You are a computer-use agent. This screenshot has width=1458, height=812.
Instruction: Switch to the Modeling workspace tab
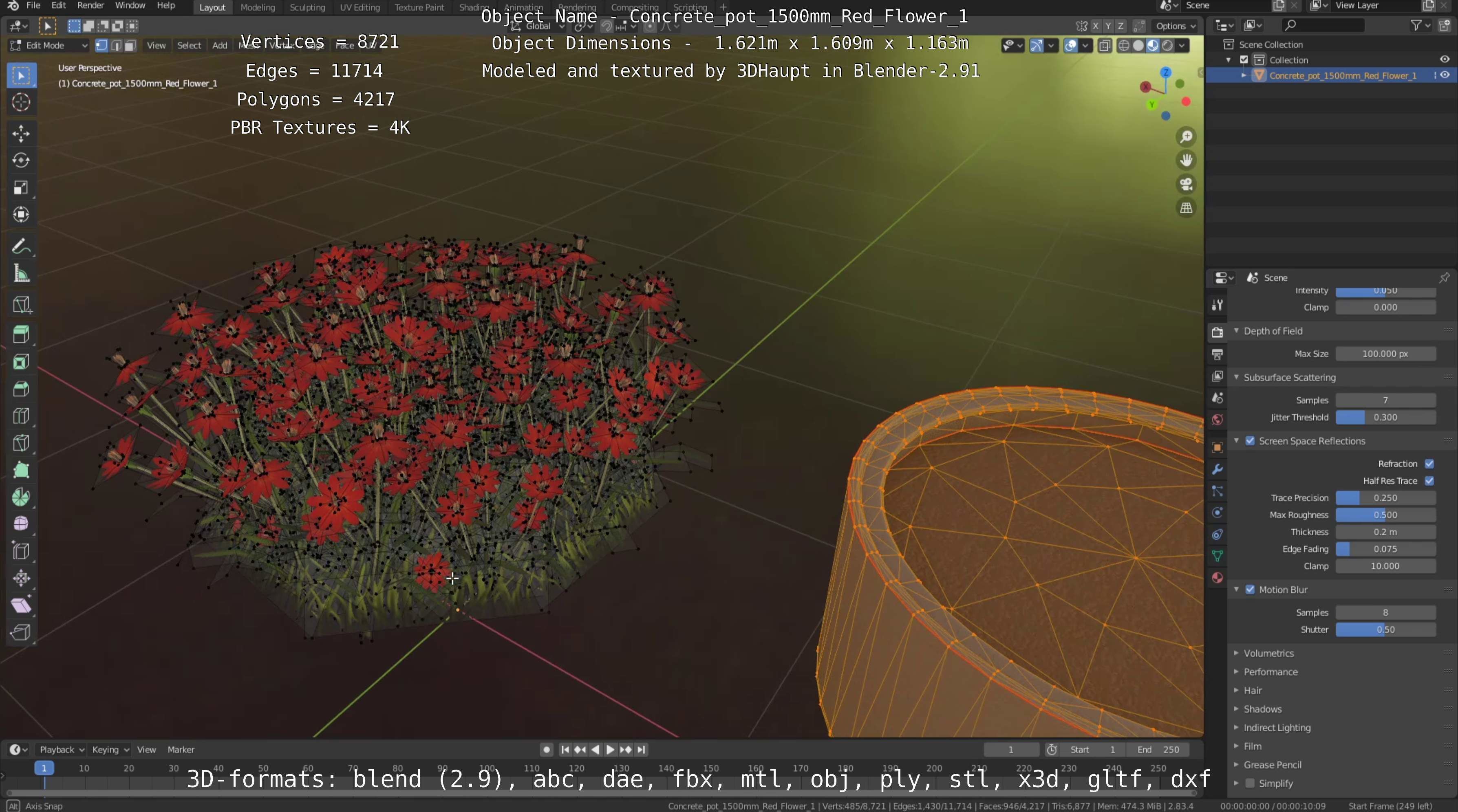(x=258, y=7)
